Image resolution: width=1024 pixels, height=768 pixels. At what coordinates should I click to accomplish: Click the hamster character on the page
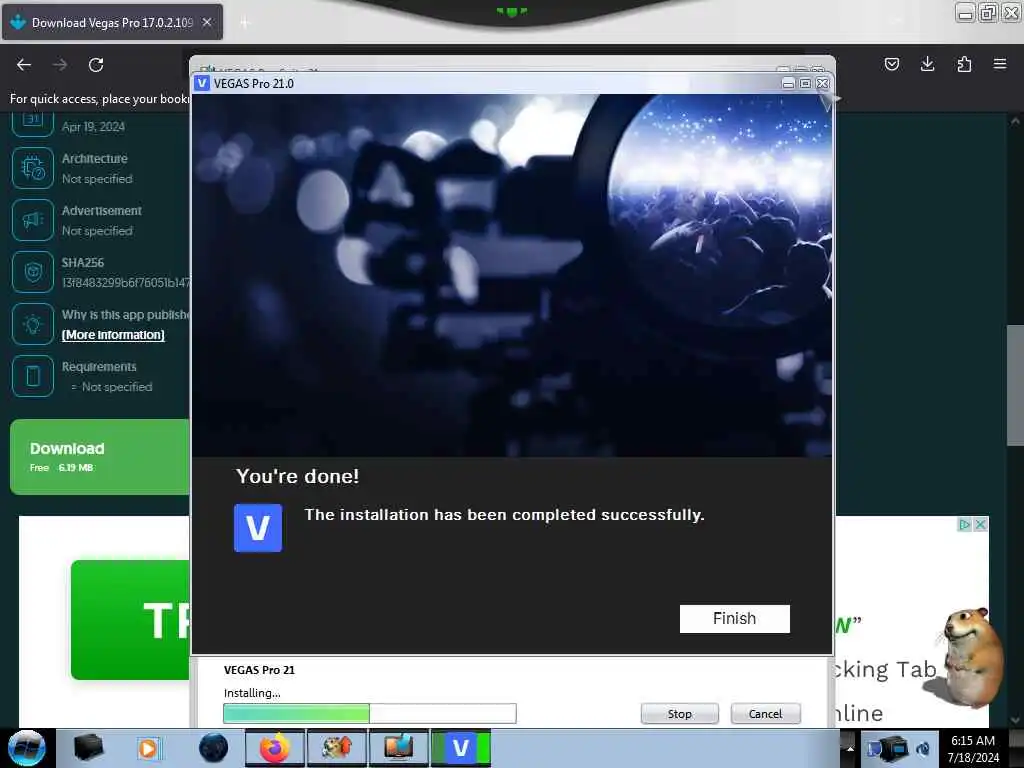[972, 657]
